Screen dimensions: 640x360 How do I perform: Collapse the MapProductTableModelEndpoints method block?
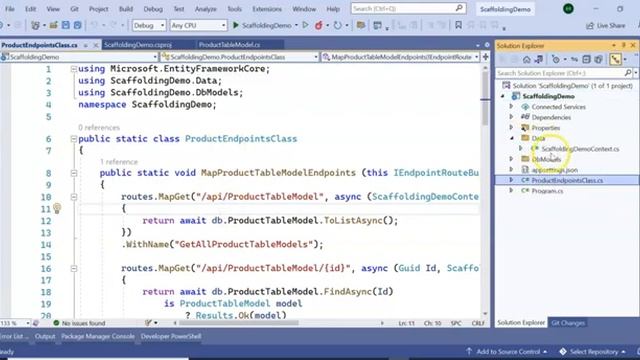click(x=74, y=173)
